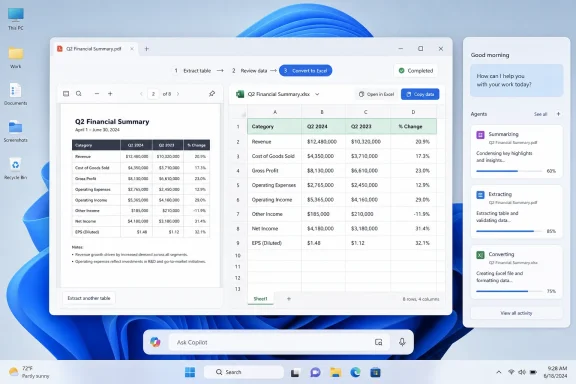
Task: Open Windows Start menu
Action: point(190,372)
